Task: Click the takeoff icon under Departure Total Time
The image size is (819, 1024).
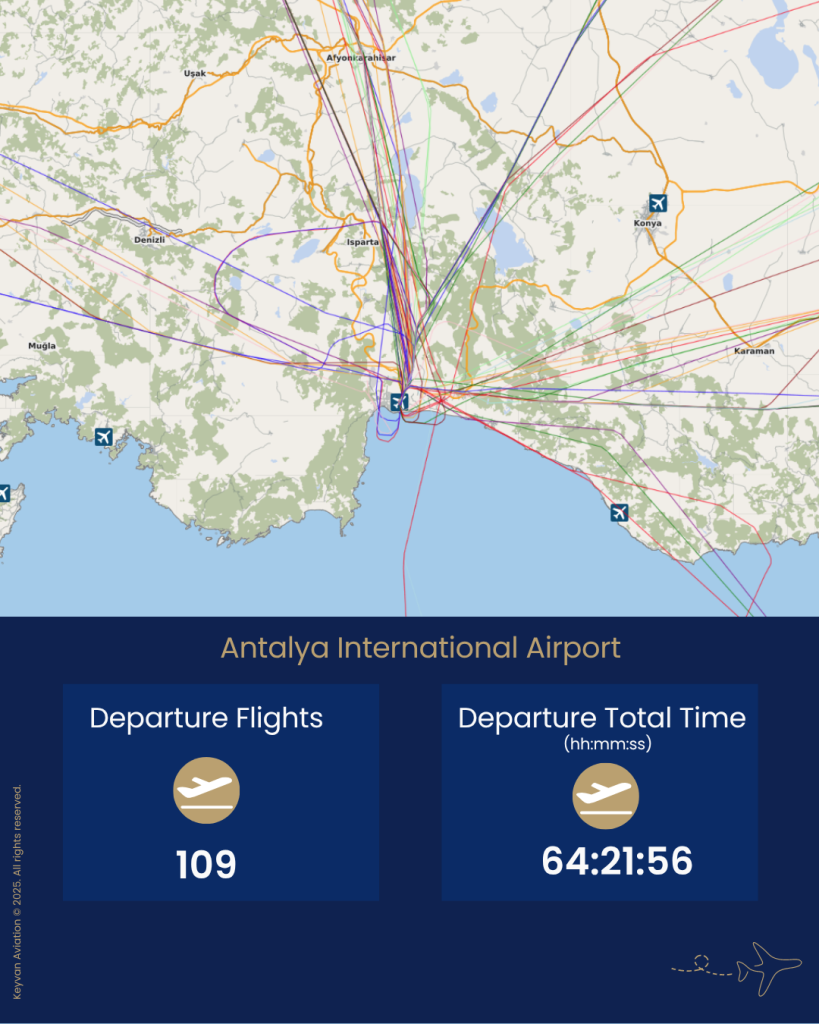Action: 605,796
